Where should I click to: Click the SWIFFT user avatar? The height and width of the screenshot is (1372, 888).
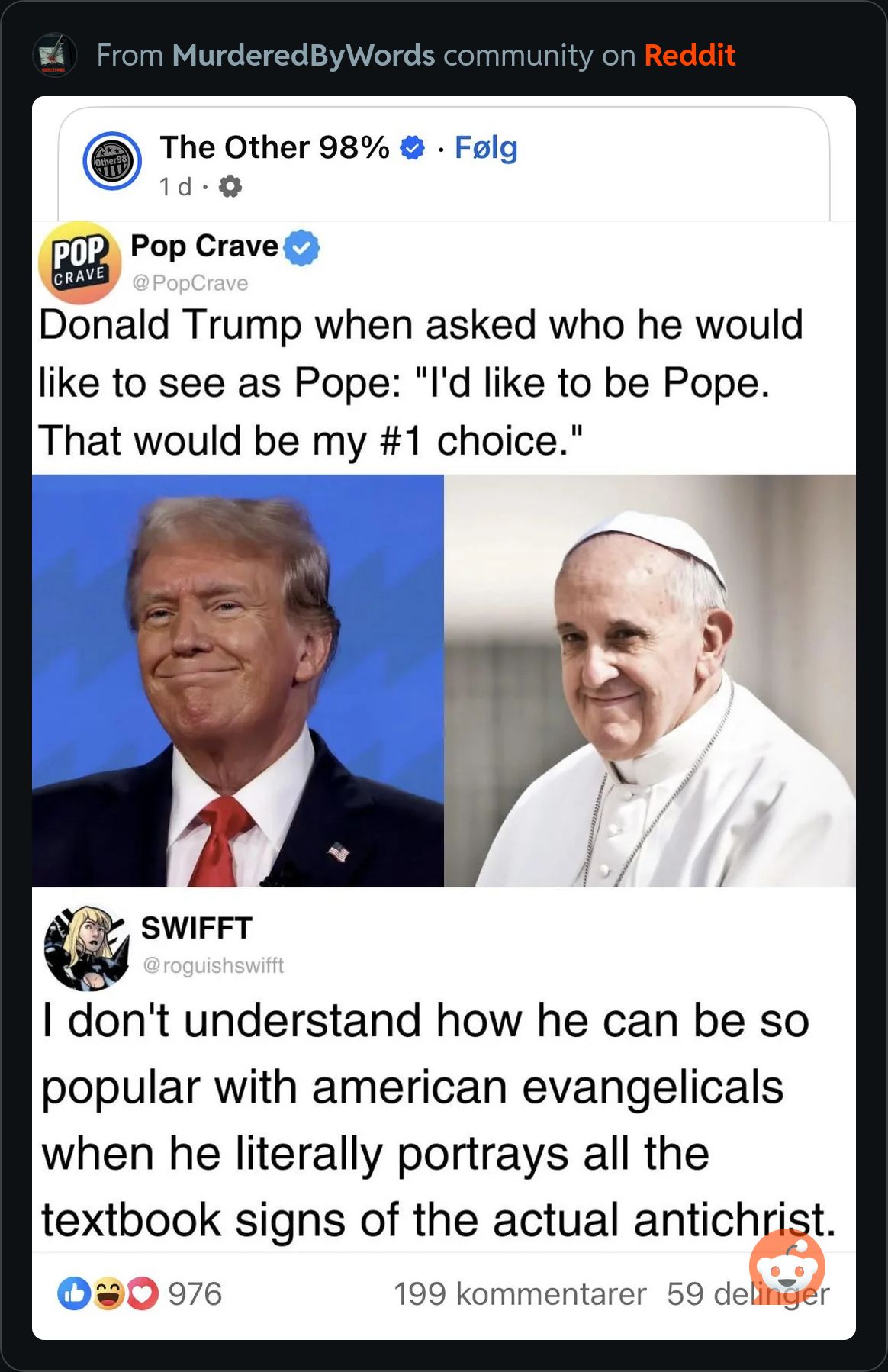point(87,948)
